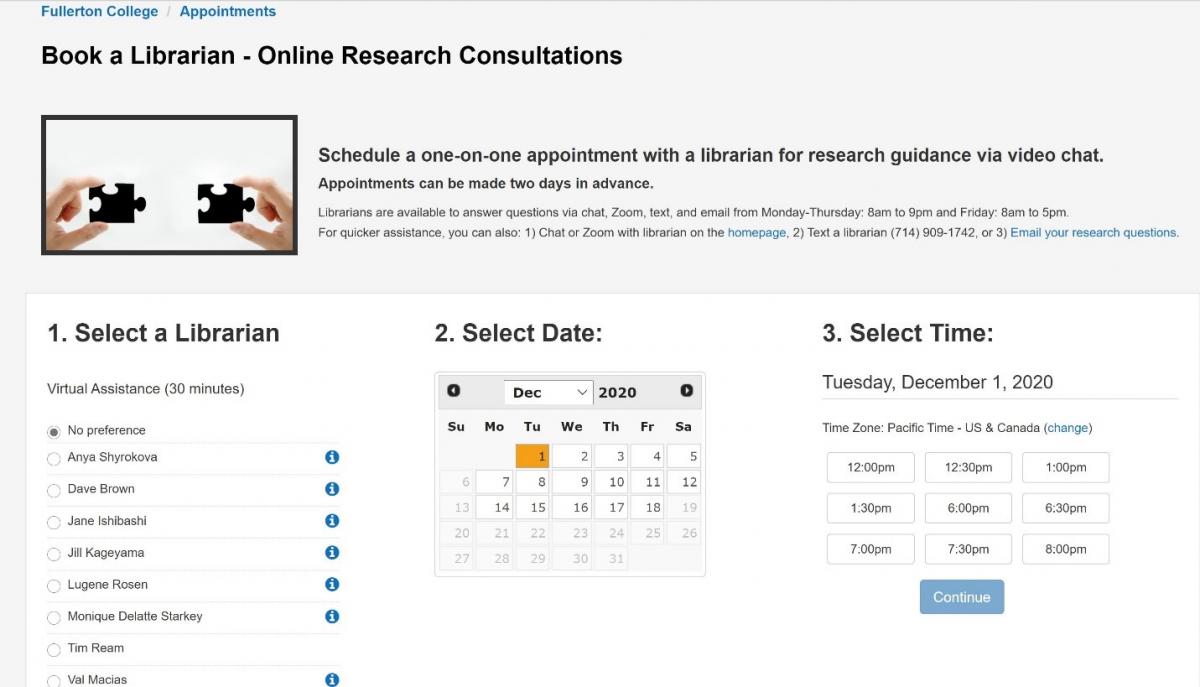Select December 16 on the calendar

[x=572, y=507]
